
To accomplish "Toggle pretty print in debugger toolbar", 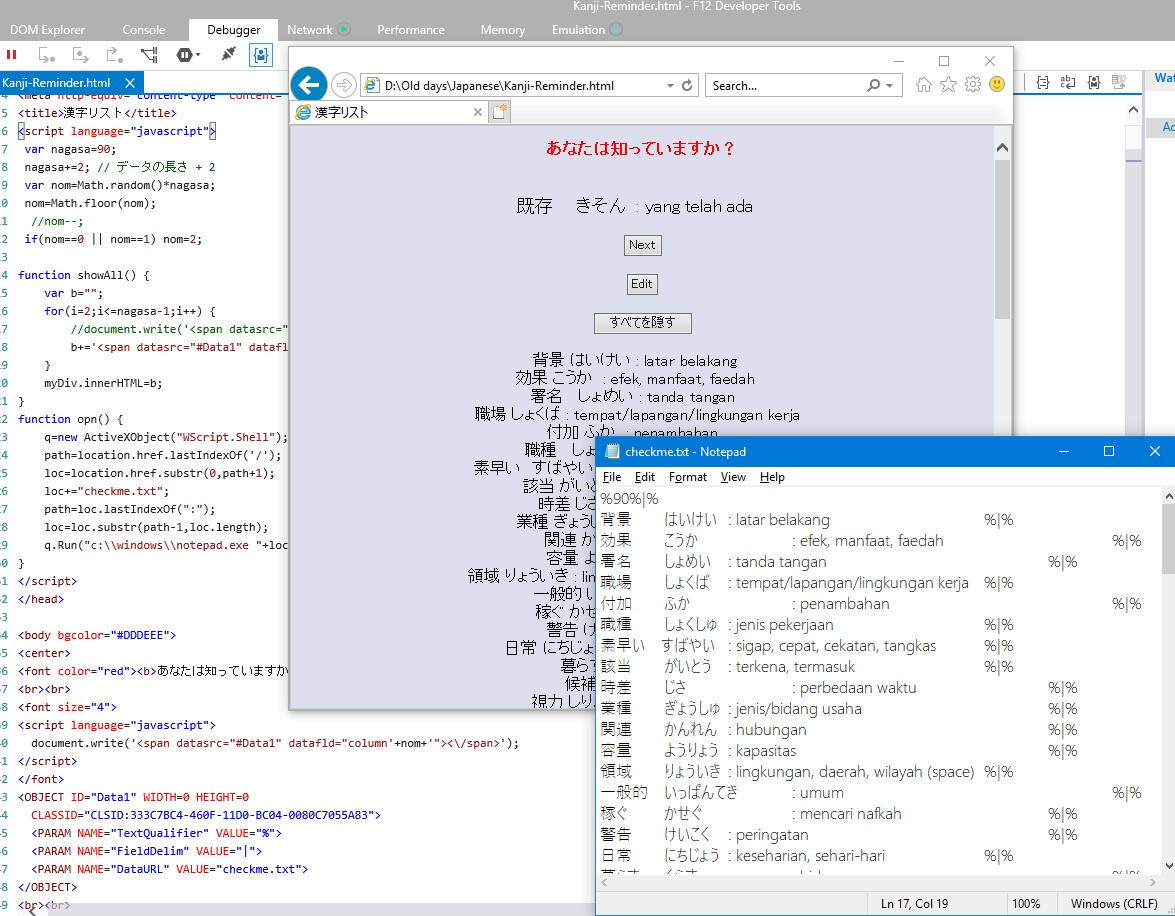I will (1043, 83).
